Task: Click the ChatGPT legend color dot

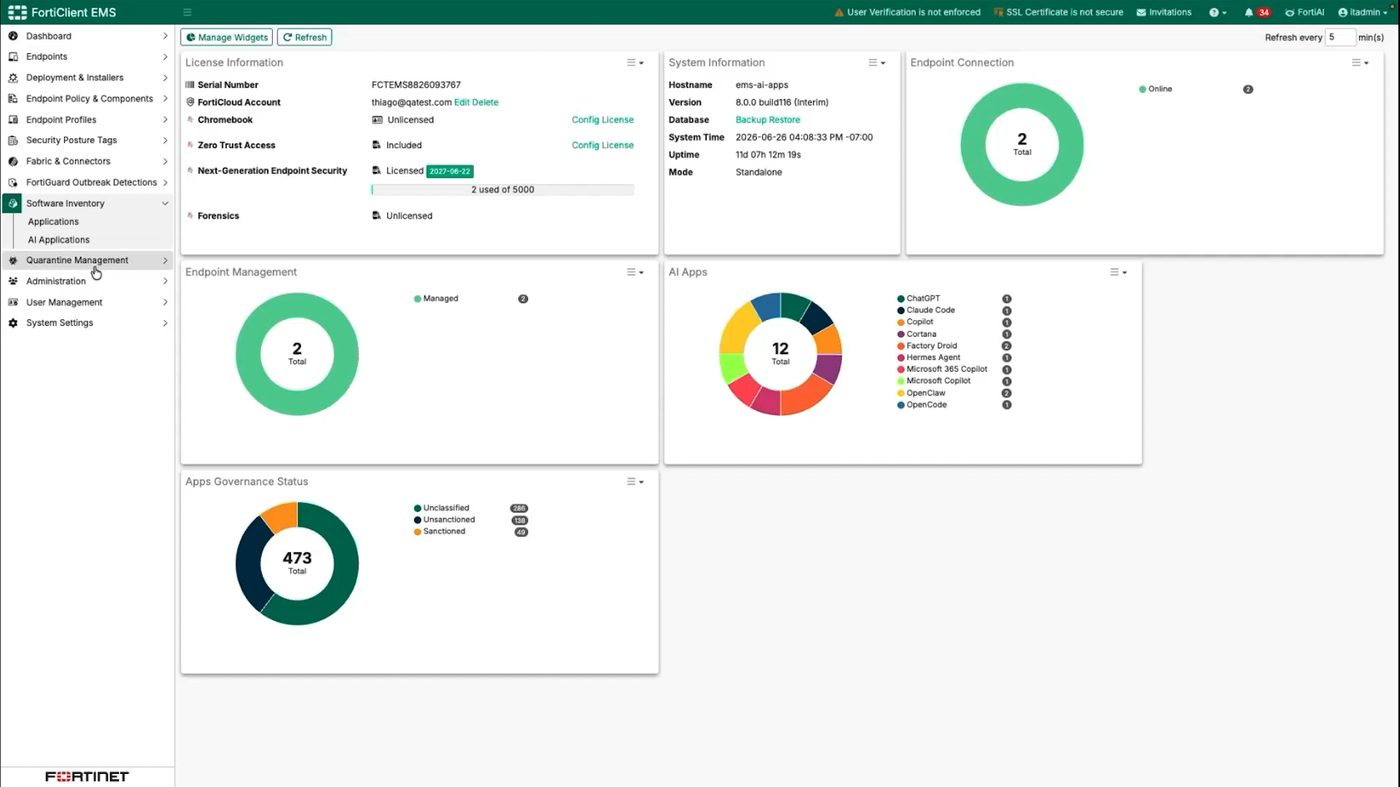Action: 901,299
